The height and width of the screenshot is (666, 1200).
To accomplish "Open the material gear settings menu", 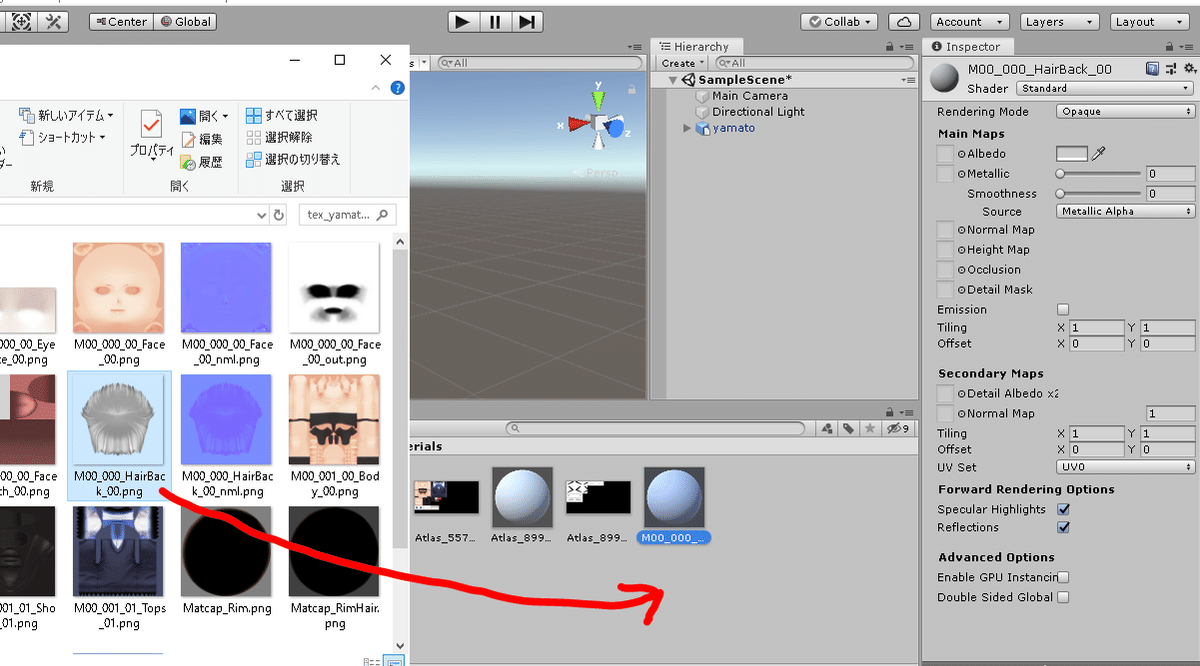I will (1189, 69).
